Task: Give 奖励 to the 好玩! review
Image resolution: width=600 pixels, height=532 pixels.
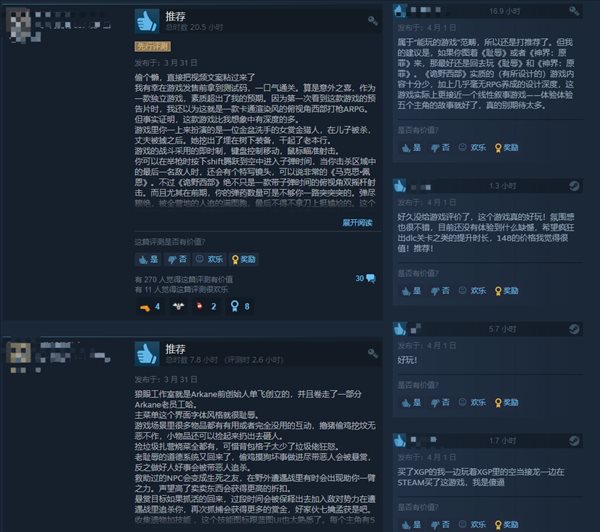Action: [507, 403]
